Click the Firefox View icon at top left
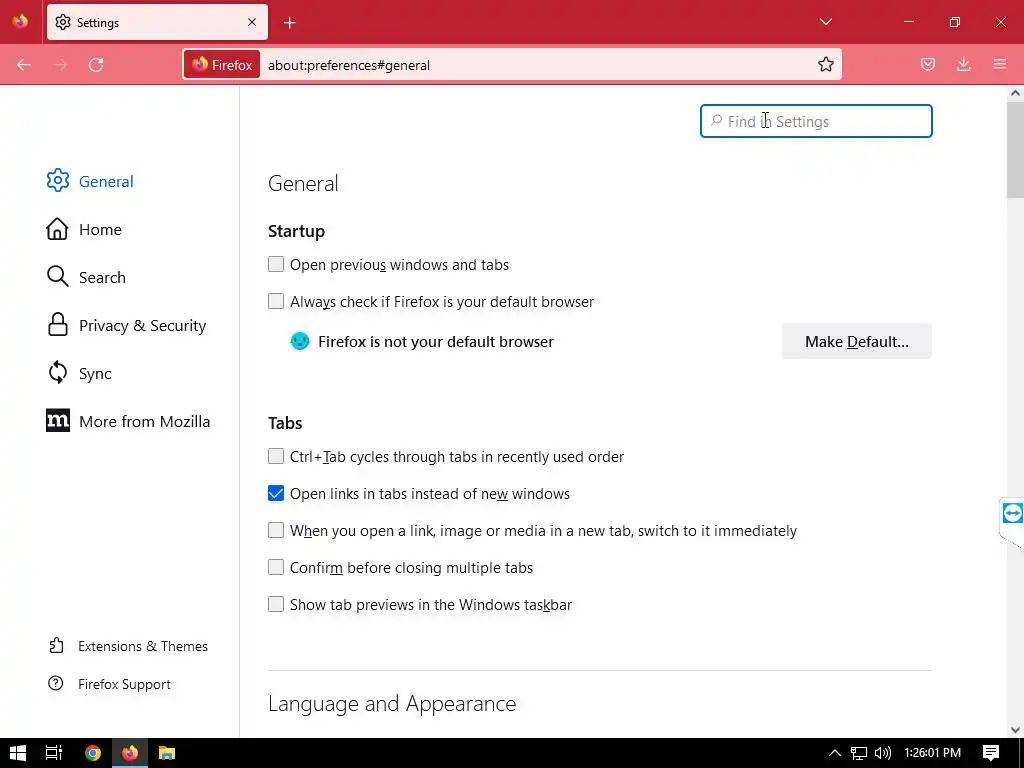Viewport: 1024px width, 768px height. (21, 22)
